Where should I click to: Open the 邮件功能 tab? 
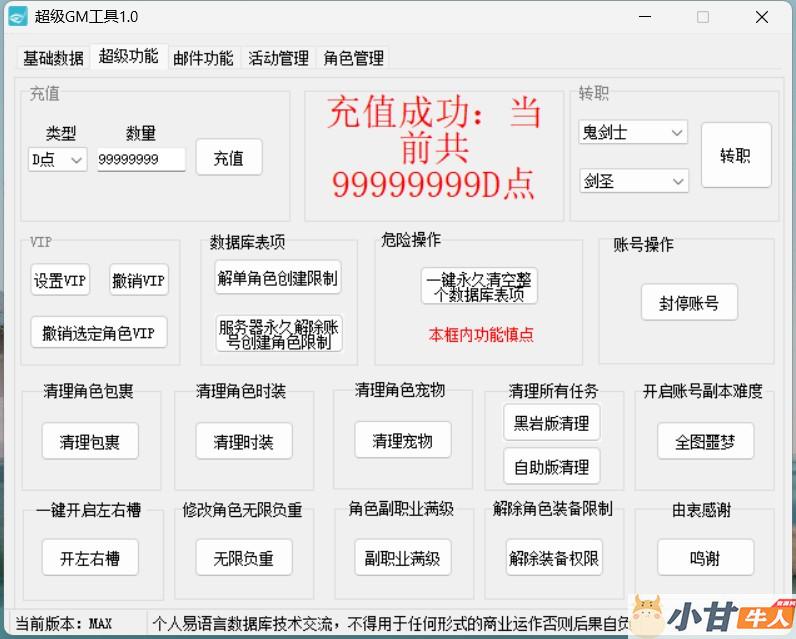[203, 58]
